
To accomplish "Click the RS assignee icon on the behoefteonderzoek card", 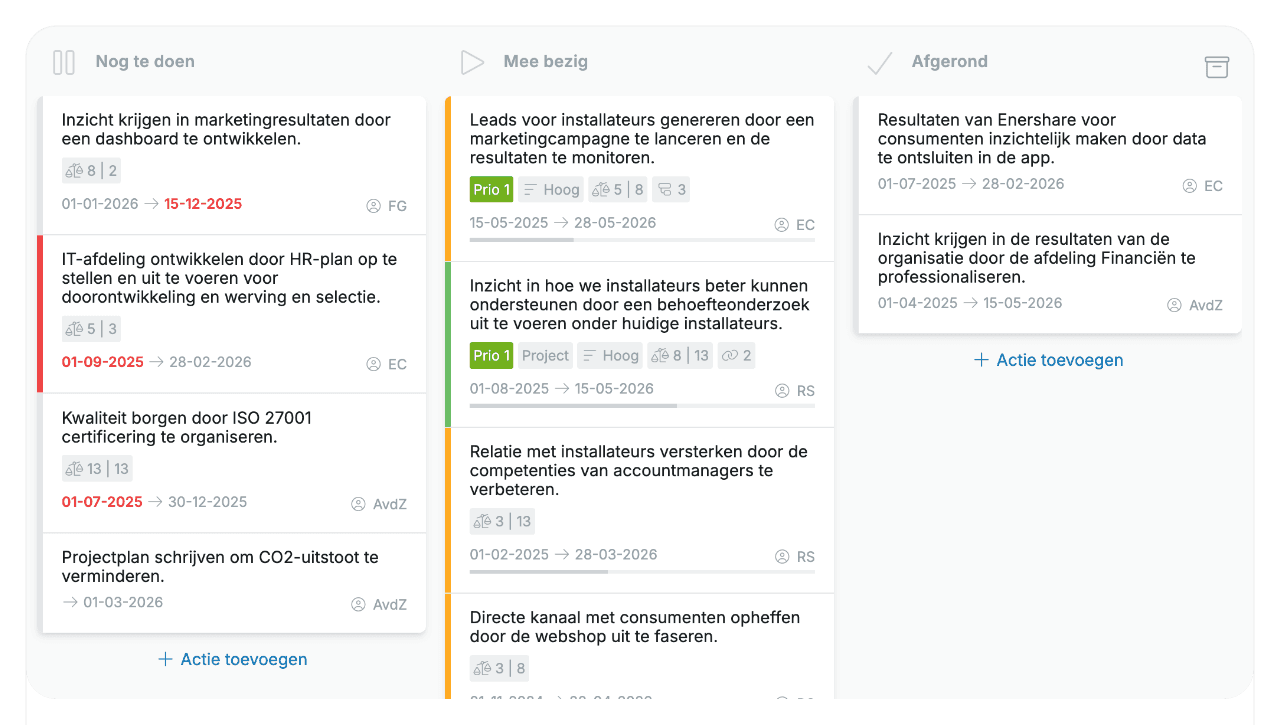I will pyautogui.click(x=782, y=391).
